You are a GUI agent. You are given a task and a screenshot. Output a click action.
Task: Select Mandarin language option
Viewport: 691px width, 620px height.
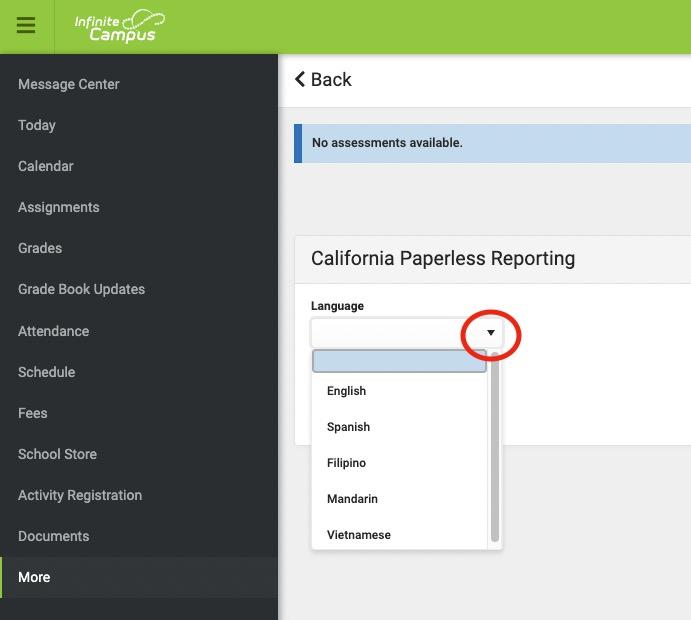click(352, 499)
